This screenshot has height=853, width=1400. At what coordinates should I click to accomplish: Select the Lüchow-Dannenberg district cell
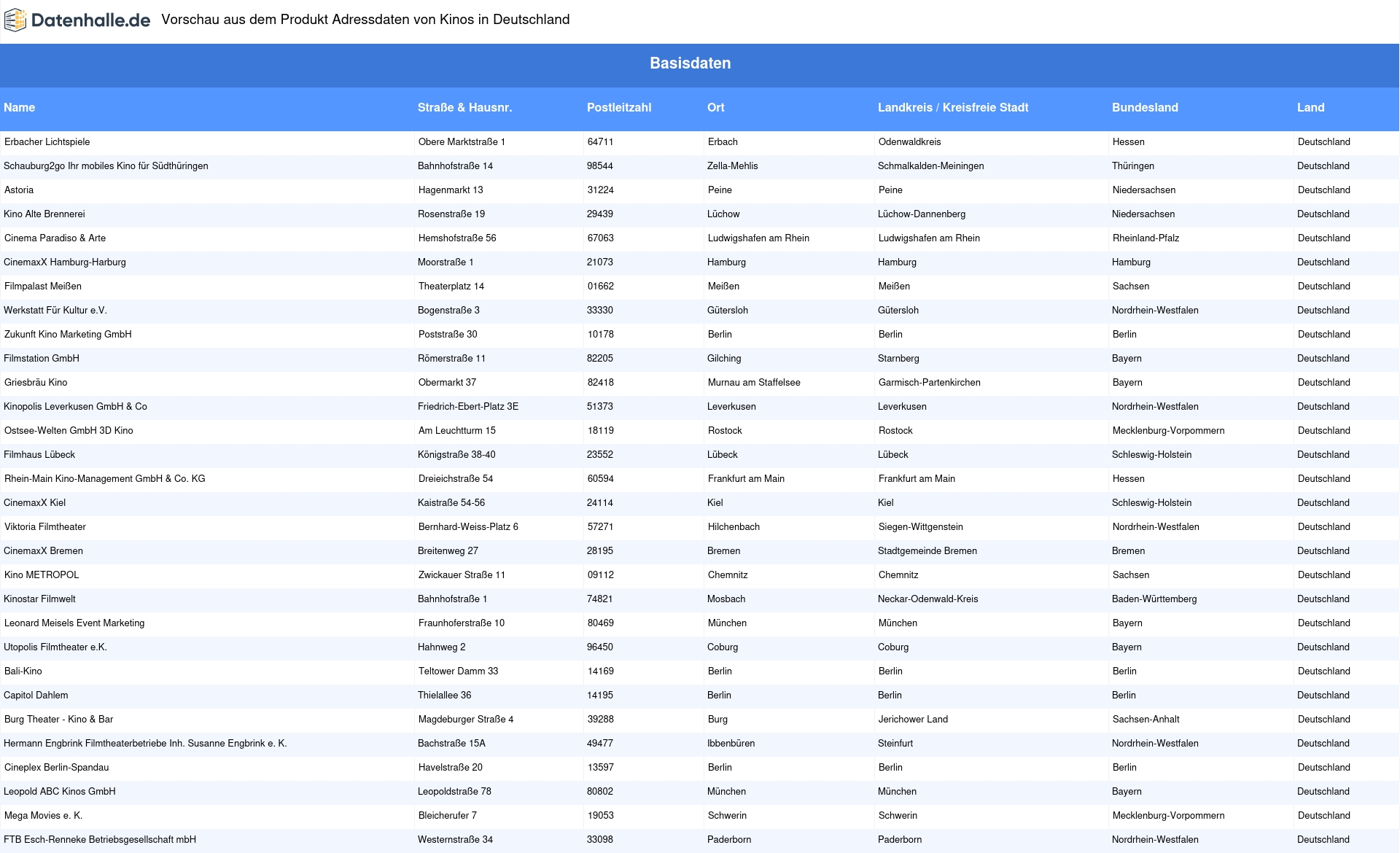(922, 214)
